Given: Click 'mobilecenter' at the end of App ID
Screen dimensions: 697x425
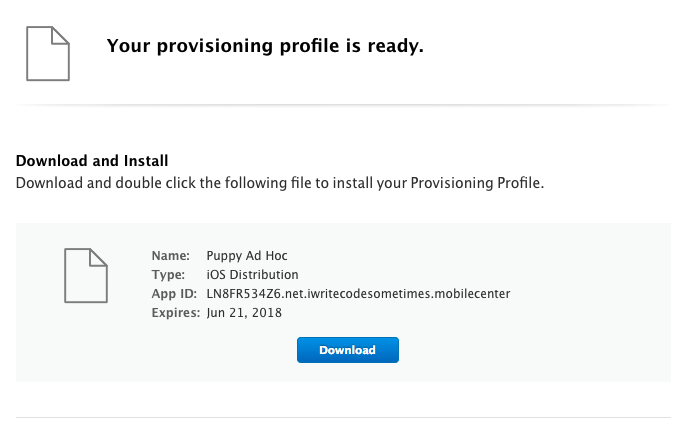Looking at the screenshot, I should point(474,294).
